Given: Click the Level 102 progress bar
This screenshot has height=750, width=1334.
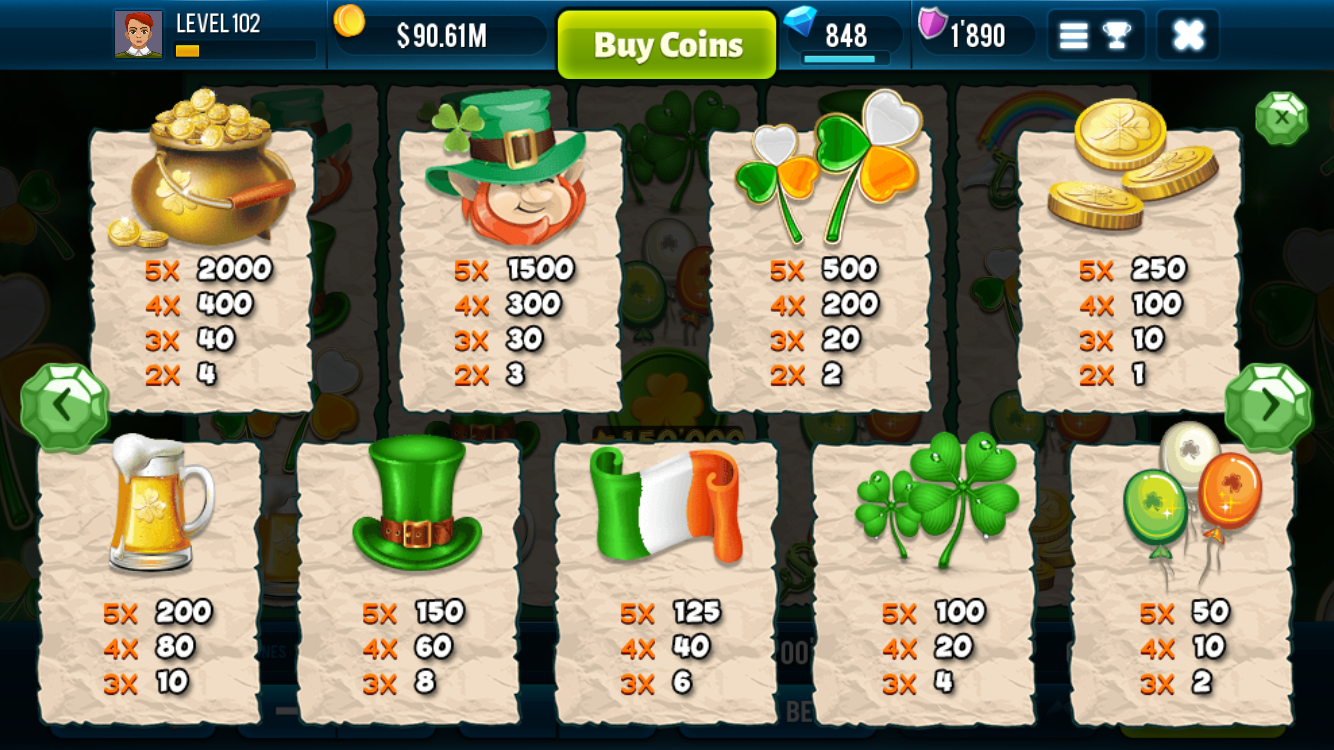Looking at the screenshot, I should 245,50.
